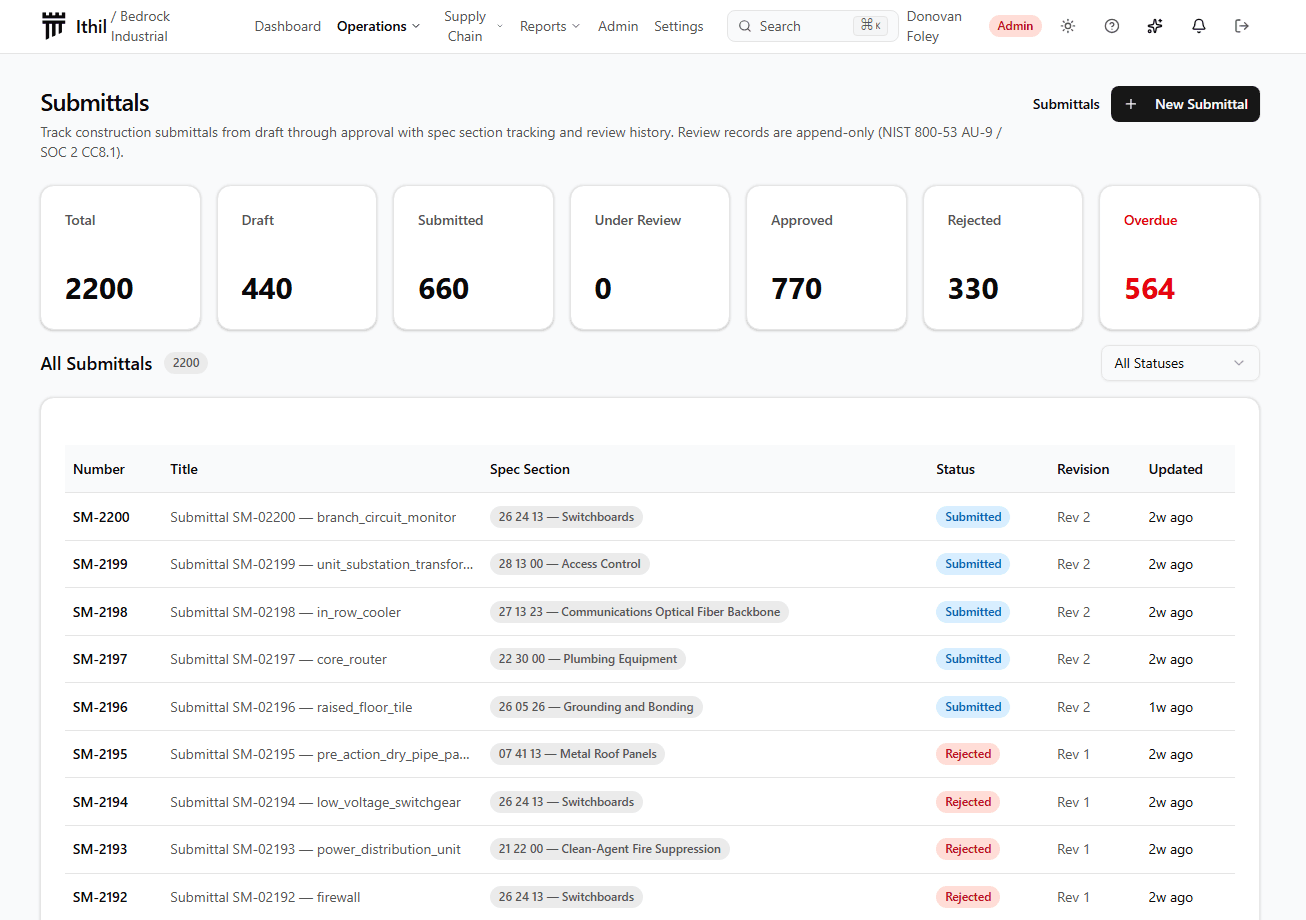
Task: Click the Rev 1 cell in SM-2193 row
Action: click(x=1074, y=849)
